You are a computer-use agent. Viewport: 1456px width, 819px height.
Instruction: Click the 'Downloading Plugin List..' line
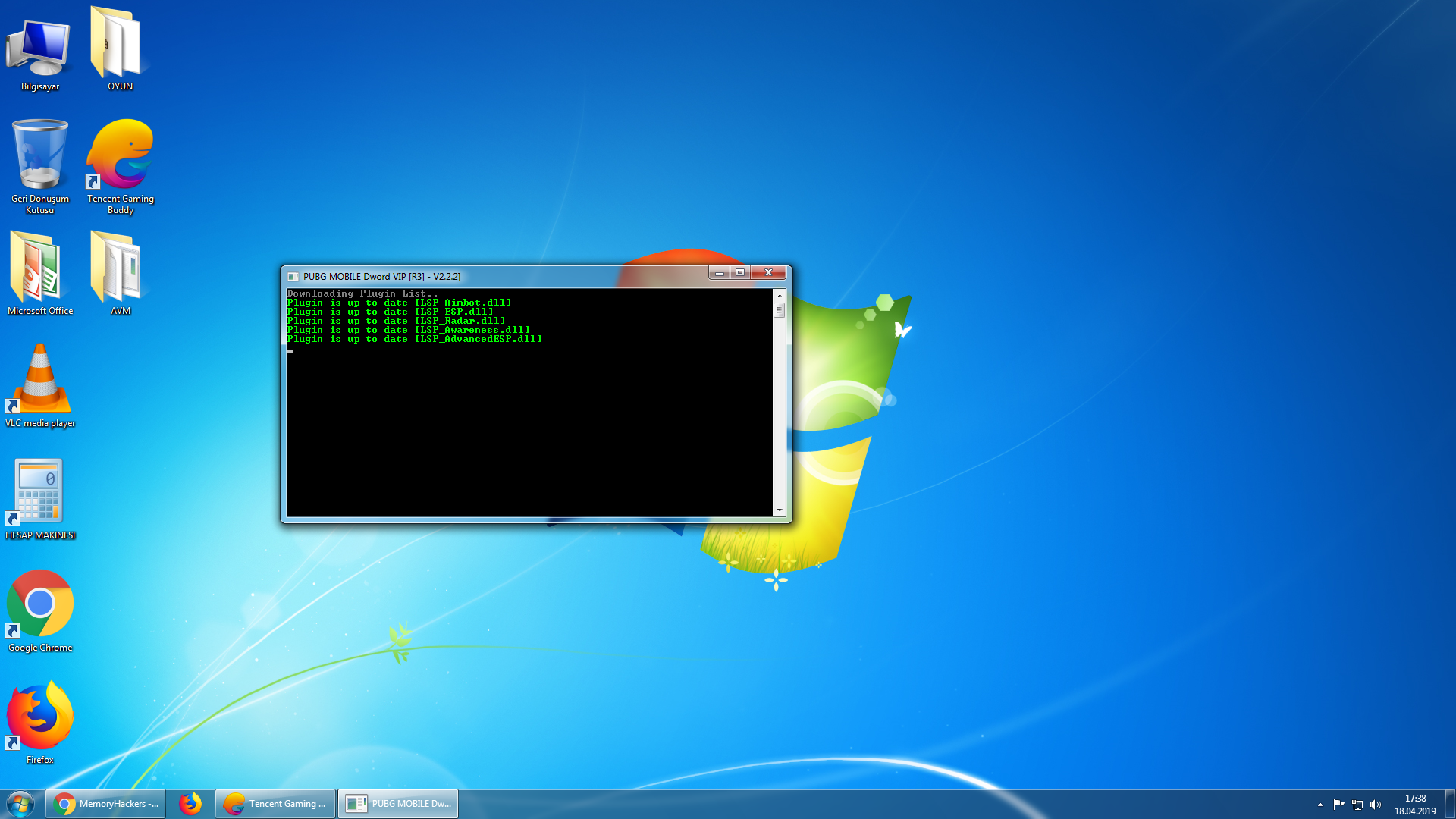[x=362, y=293]
